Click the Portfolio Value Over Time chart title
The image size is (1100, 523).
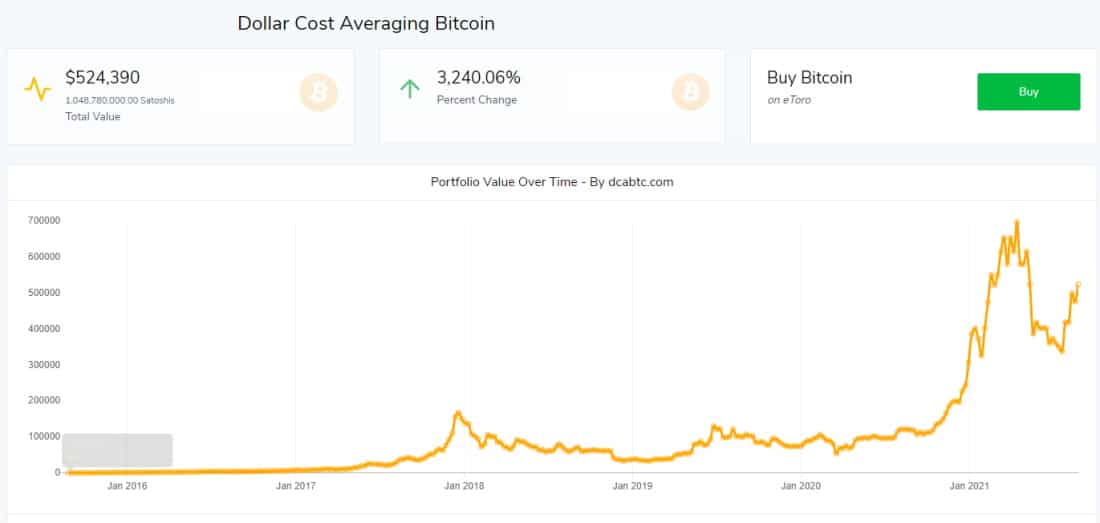(x=552, y=182)
